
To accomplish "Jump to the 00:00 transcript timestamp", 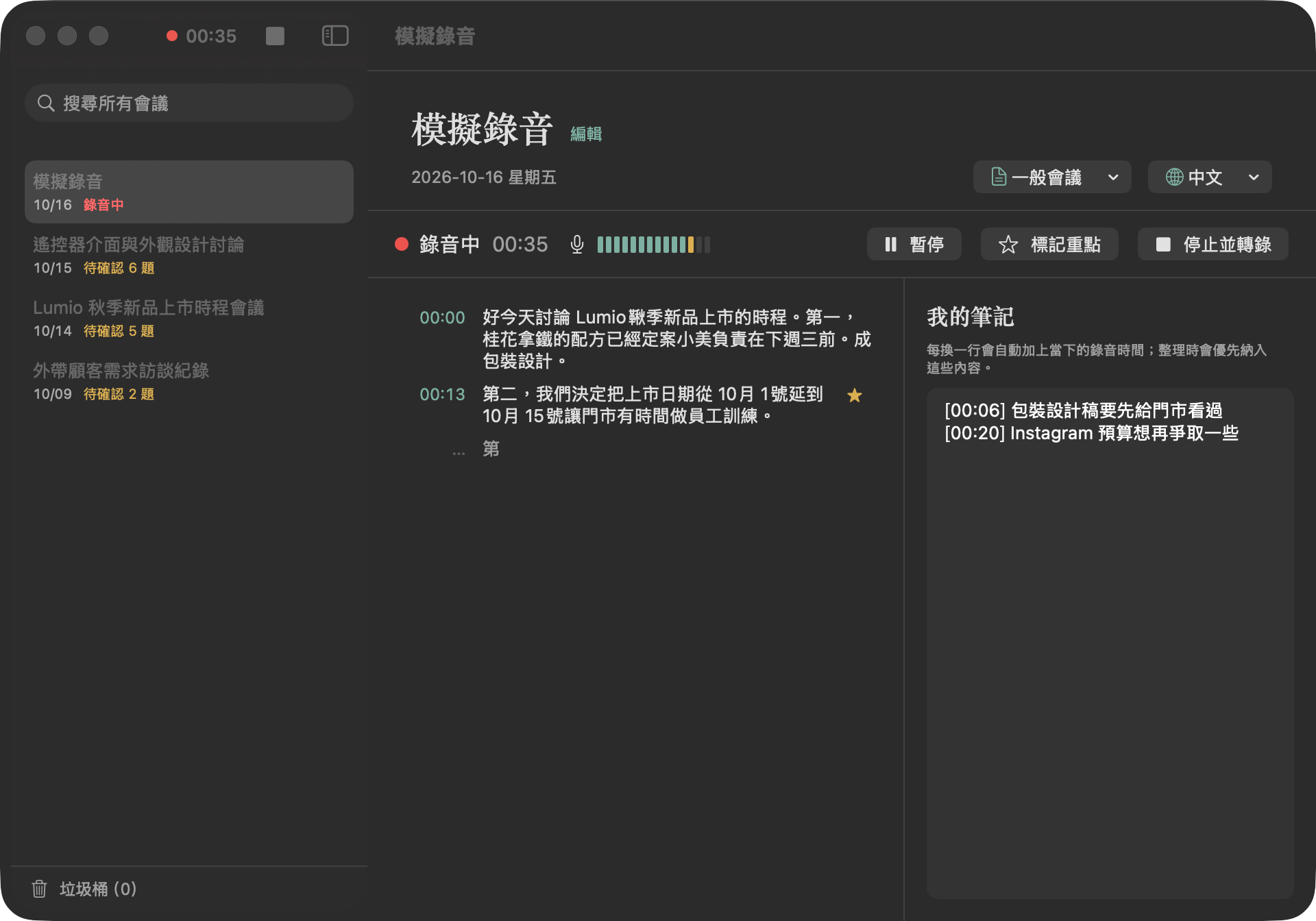I will [x=442, y=317].
